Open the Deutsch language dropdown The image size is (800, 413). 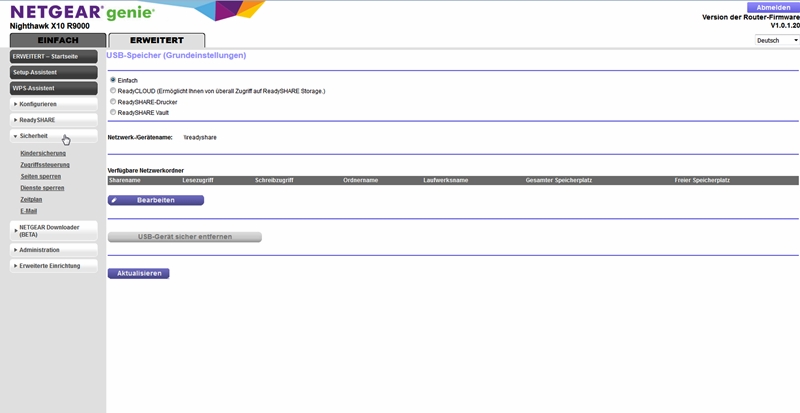click(x=775, y=40)
